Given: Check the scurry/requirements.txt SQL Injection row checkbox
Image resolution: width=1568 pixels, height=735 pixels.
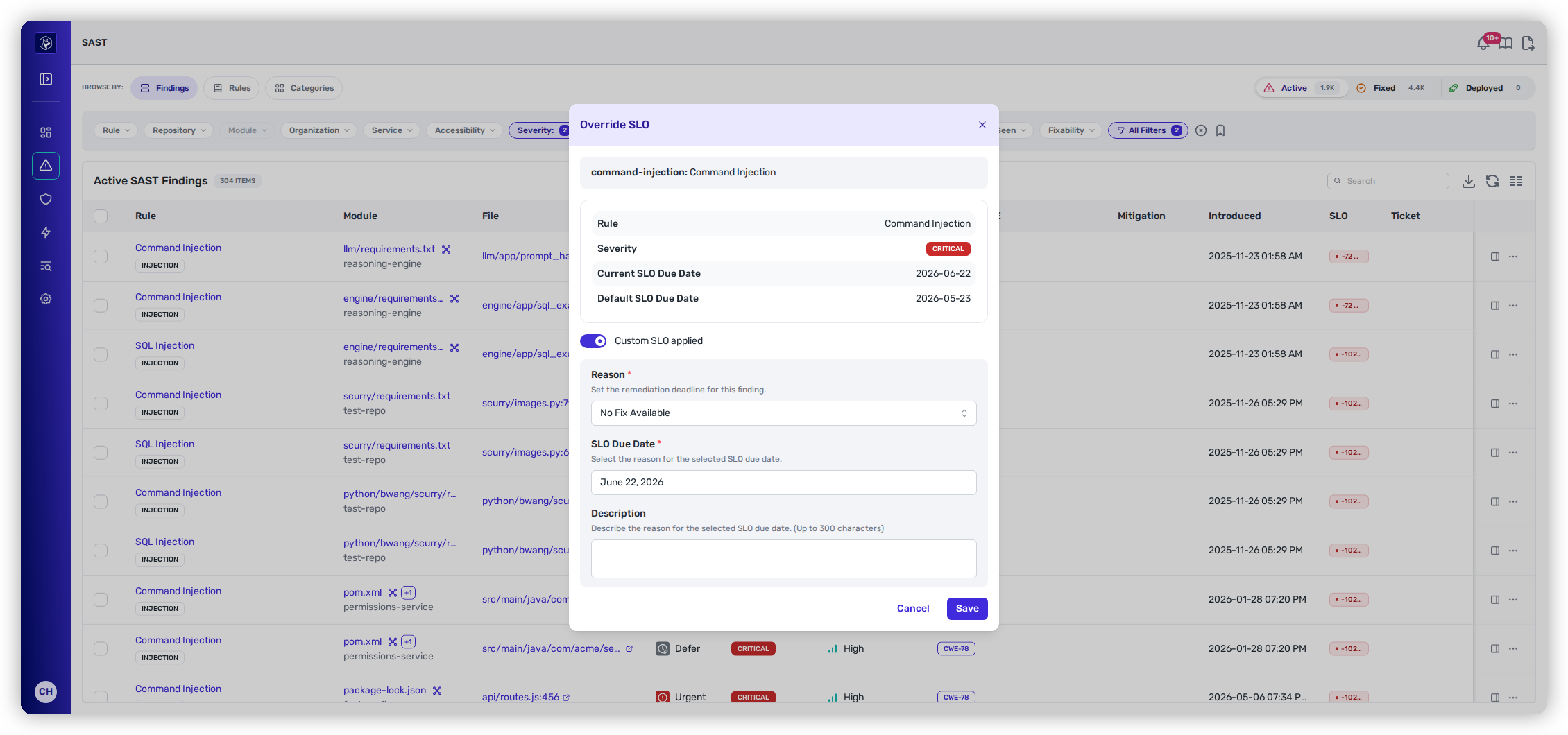Looking at the screenshot, I should click(101, 453).
